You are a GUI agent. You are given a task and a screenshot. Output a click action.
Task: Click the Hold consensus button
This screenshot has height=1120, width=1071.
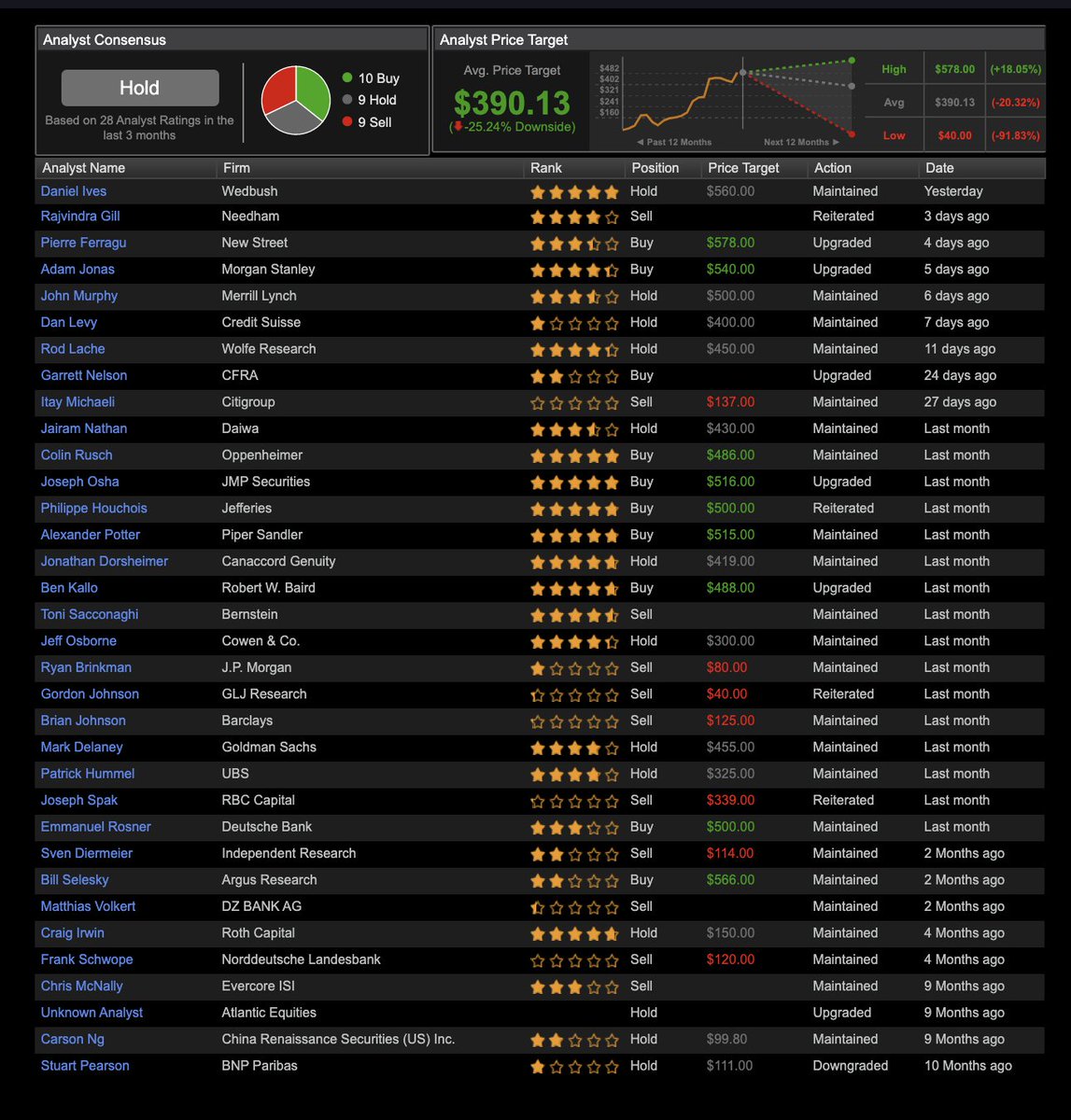[140, 88]
